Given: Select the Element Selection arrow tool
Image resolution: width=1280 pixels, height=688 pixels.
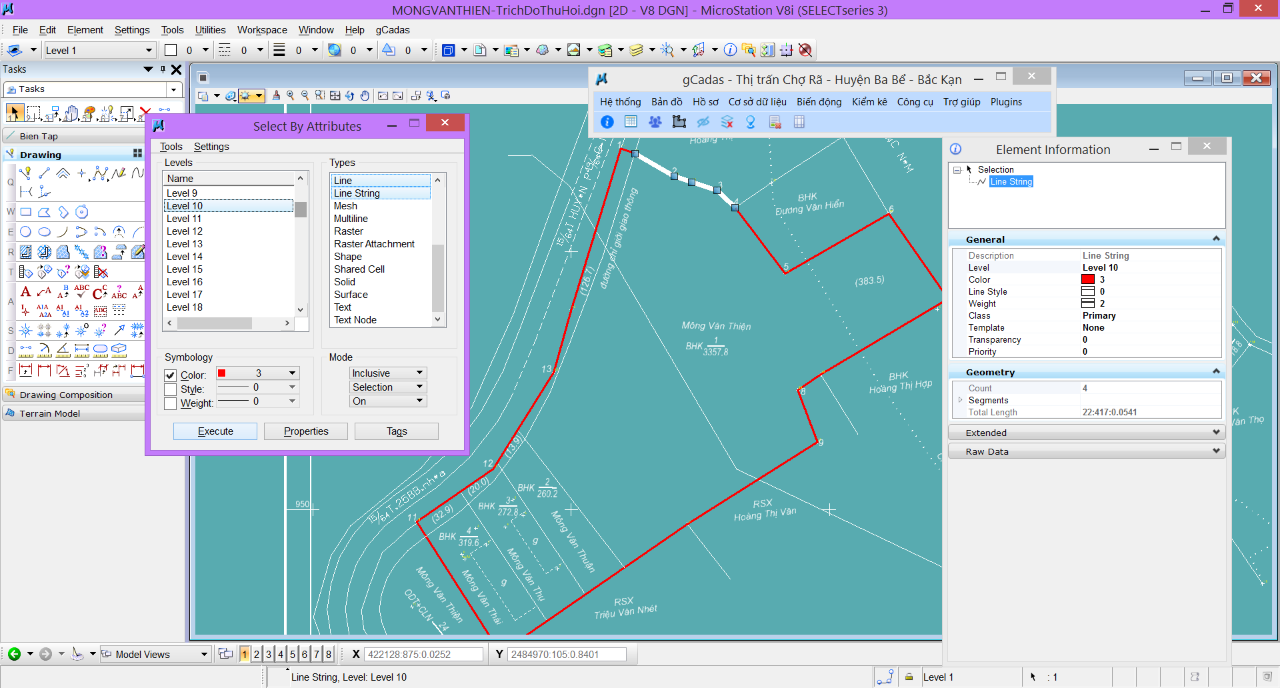Looking at the screenshot, I should 15,113.
